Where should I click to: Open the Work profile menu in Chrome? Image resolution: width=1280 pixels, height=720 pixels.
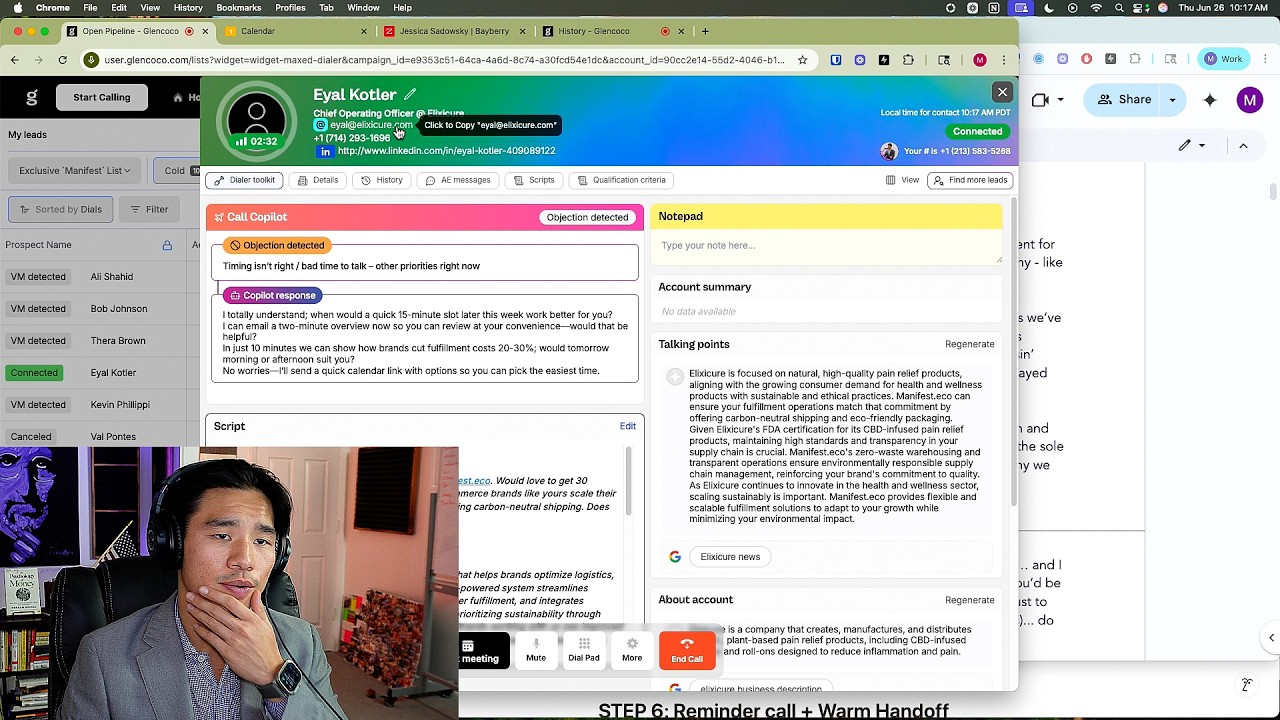coord(1224,59)
